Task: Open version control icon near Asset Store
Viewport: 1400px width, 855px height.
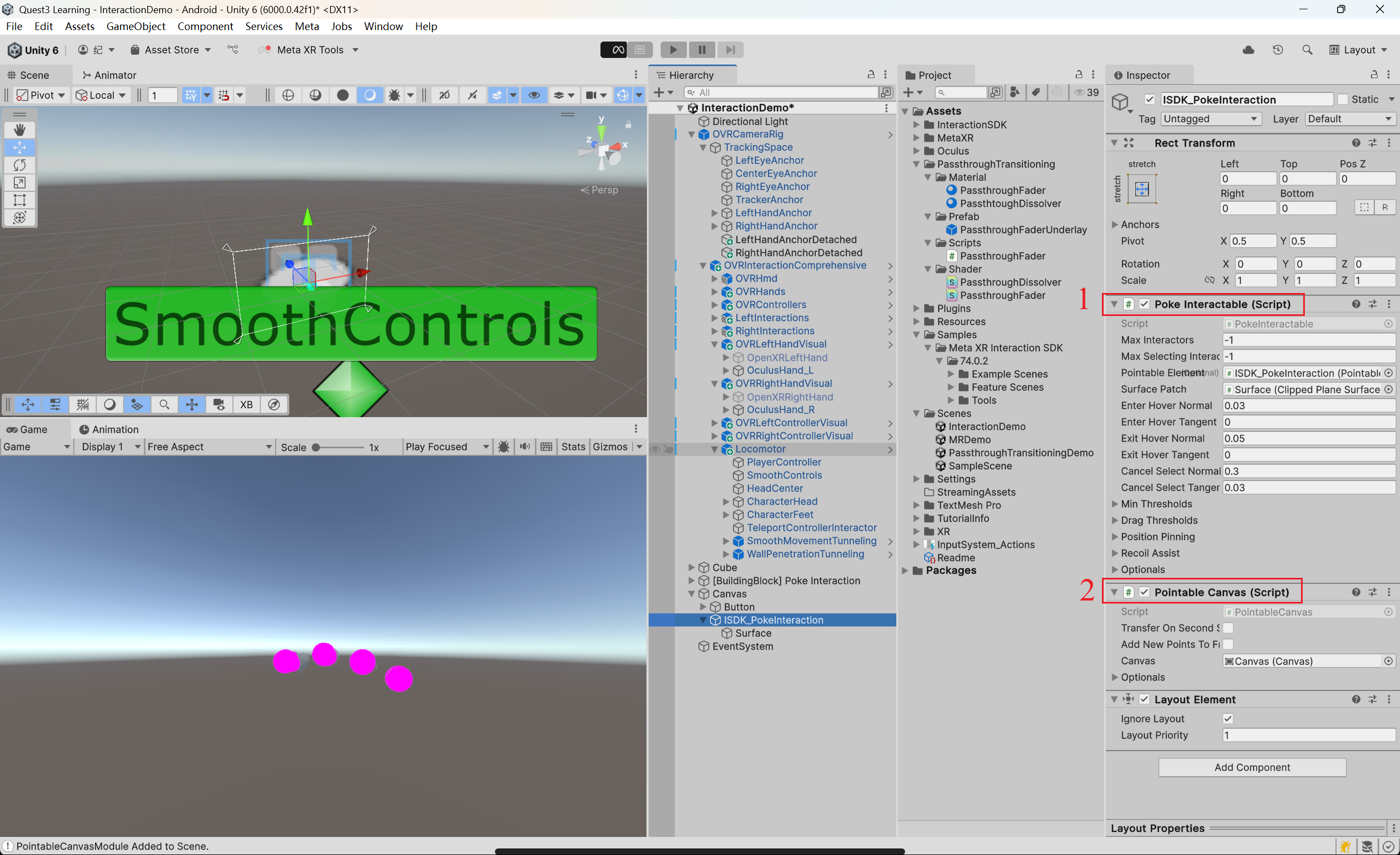Action: (233, 50)
